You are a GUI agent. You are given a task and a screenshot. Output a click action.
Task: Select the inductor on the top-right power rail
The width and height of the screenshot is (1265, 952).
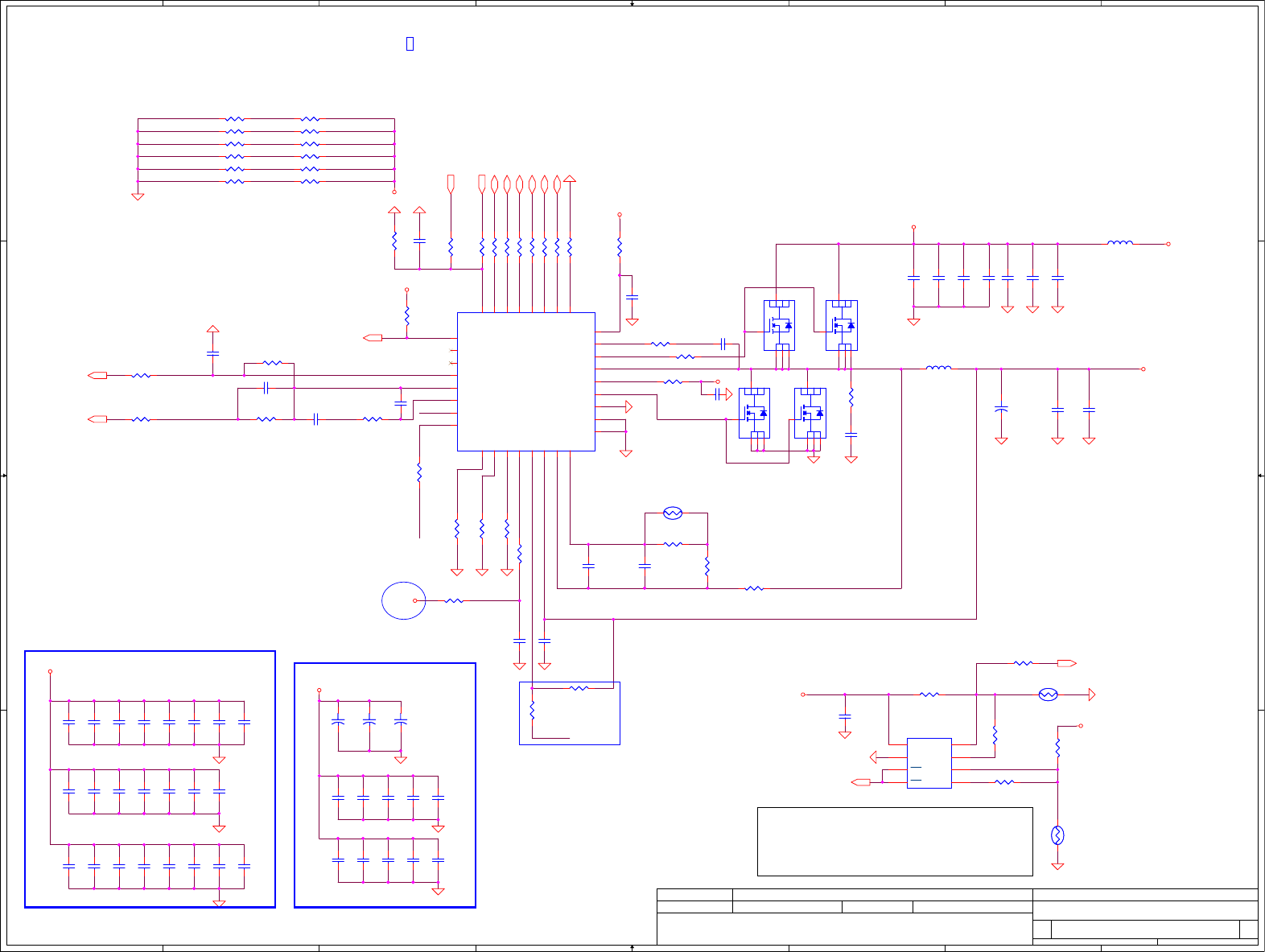pyautogui.click(x=1120, y=242)
